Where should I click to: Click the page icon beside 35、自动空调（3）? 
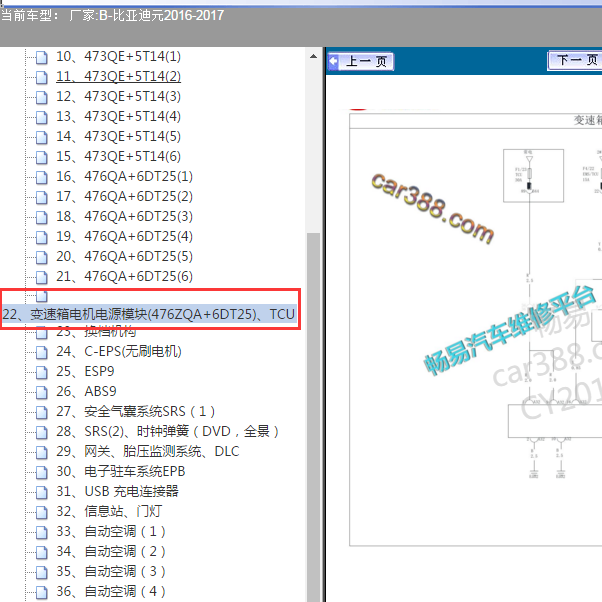tap(41, 572)
